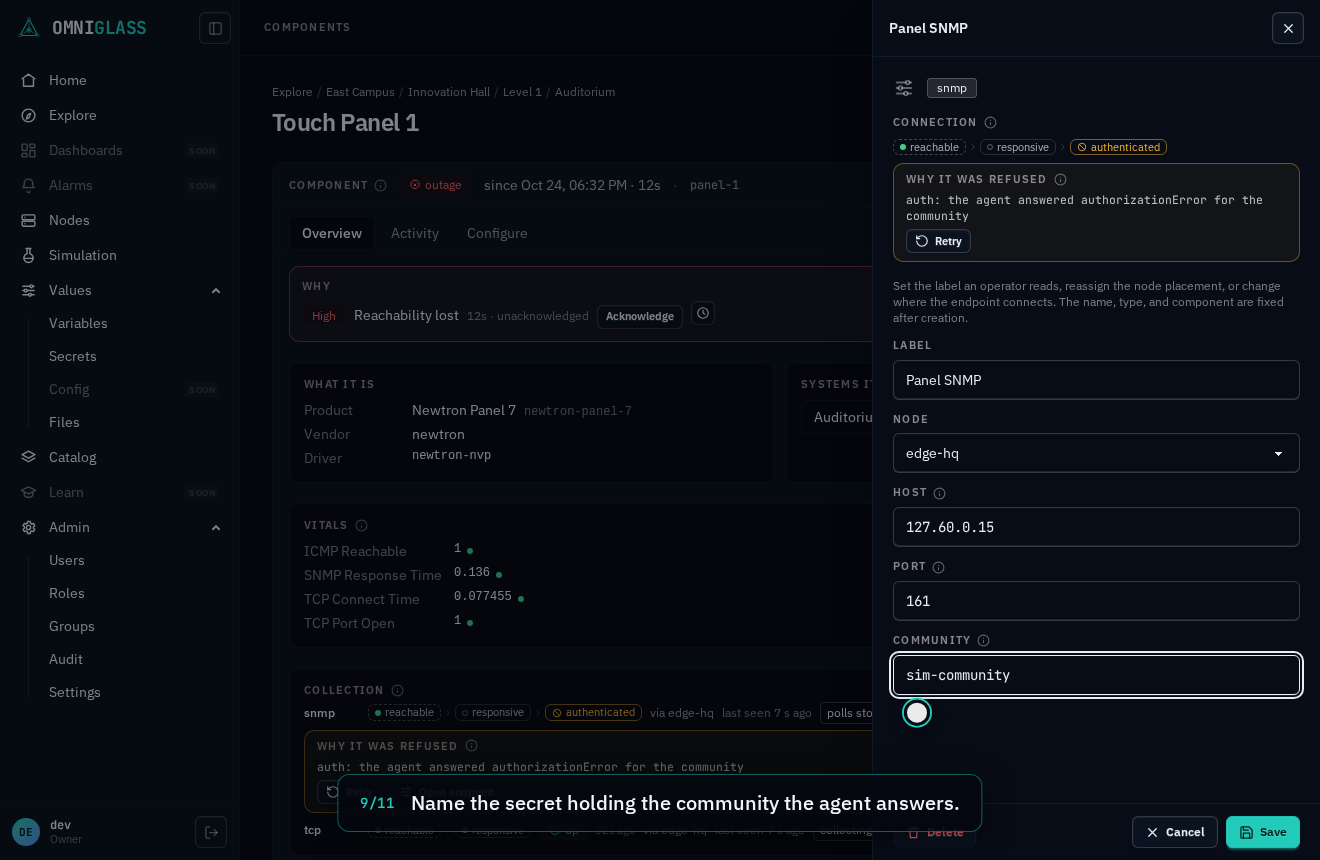
Task: Click the clock icon next to Acknowledge
Action: pos(703,314)
